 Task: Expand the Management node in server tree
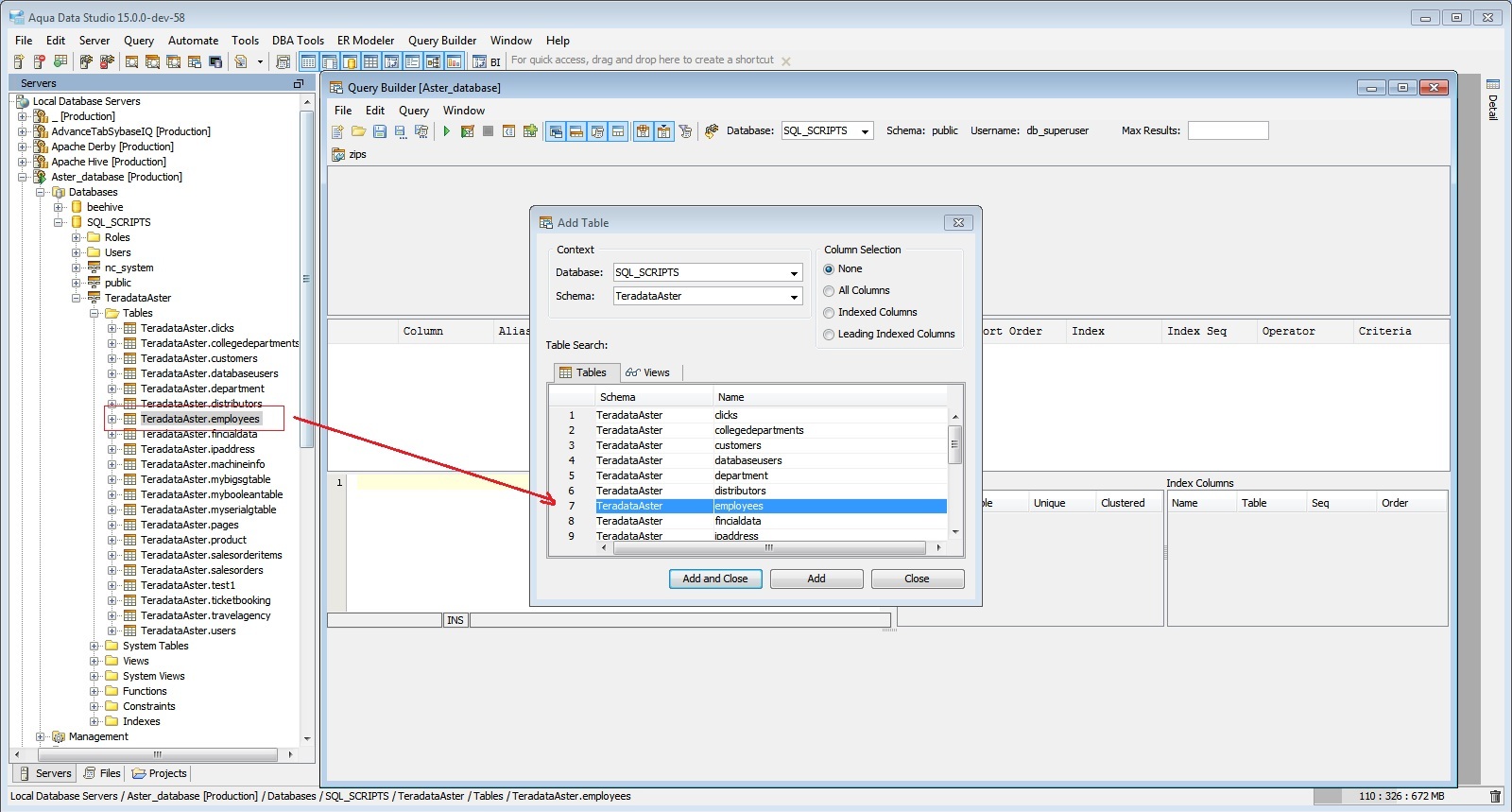click(x=41, y=736)
